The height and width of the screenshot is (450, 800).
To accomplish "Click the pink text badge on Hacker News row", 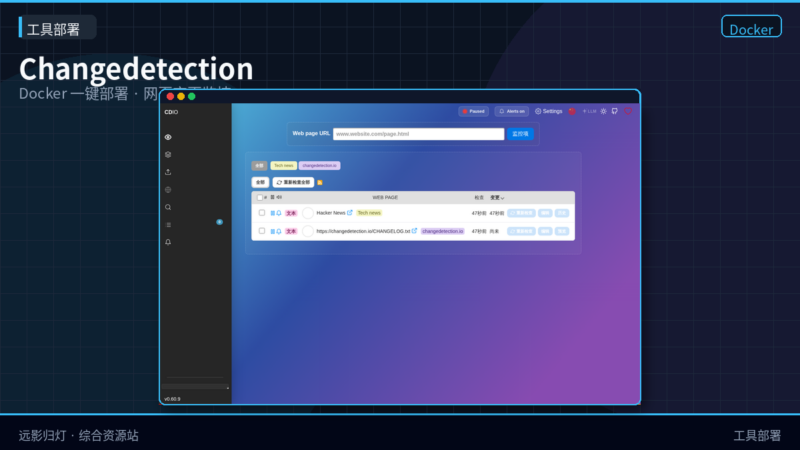I will 291,213.
